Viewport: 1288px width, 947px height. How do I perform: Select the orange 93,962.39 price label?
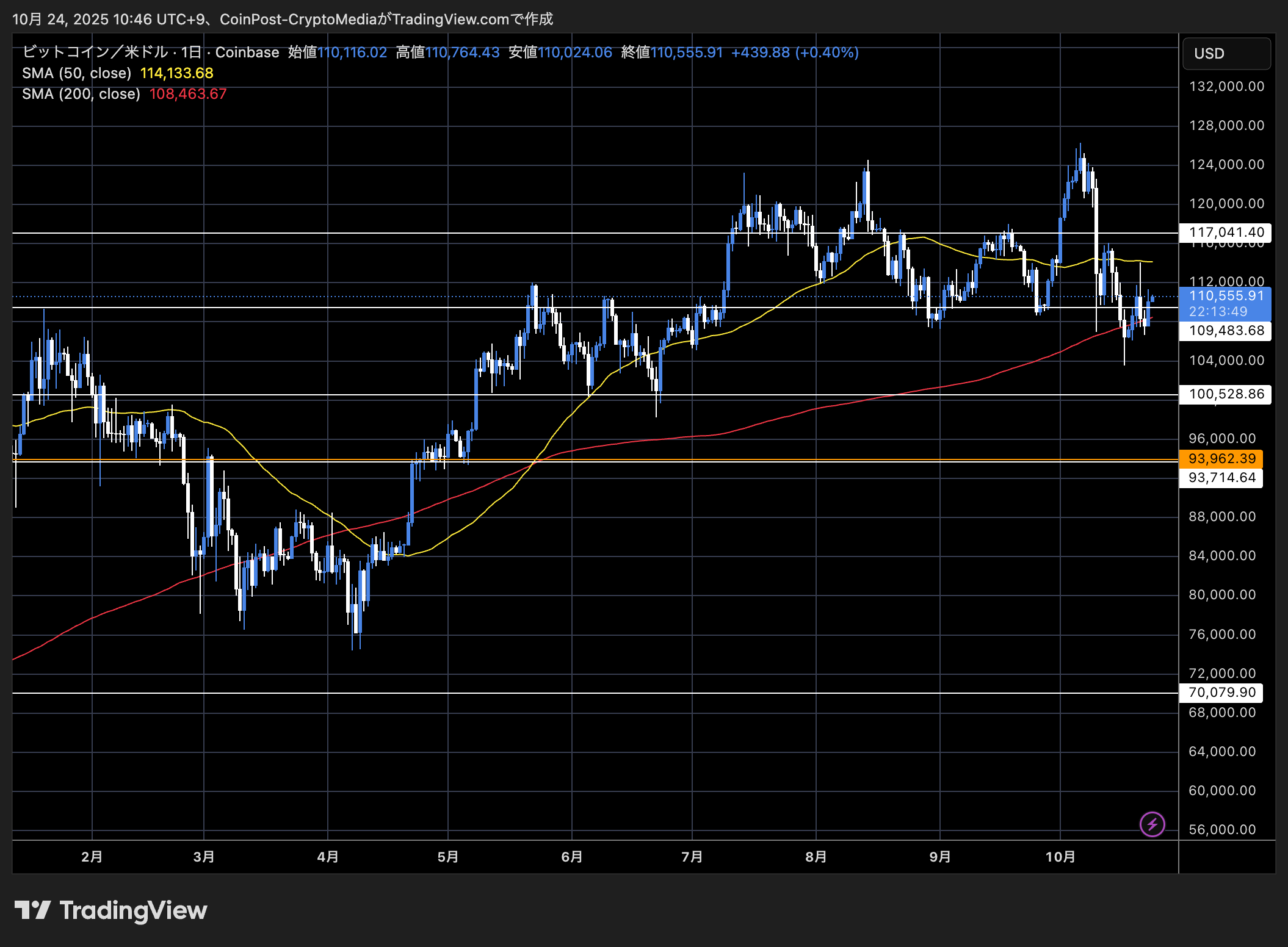pos(1221,458)
